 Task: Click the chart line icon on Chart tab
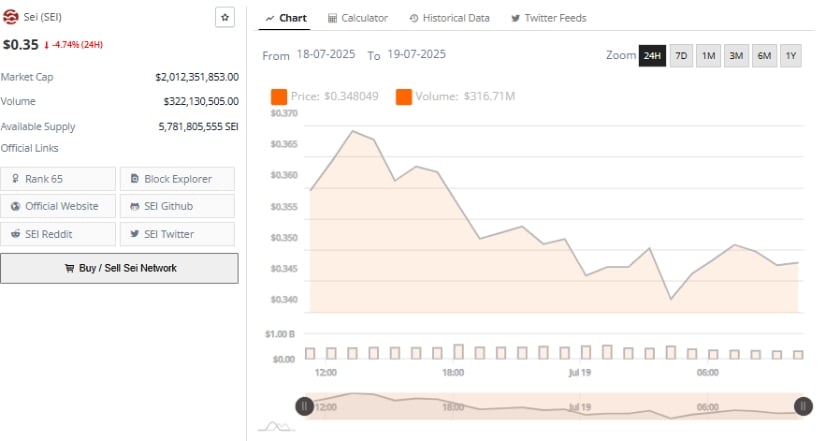coord(270,18)
